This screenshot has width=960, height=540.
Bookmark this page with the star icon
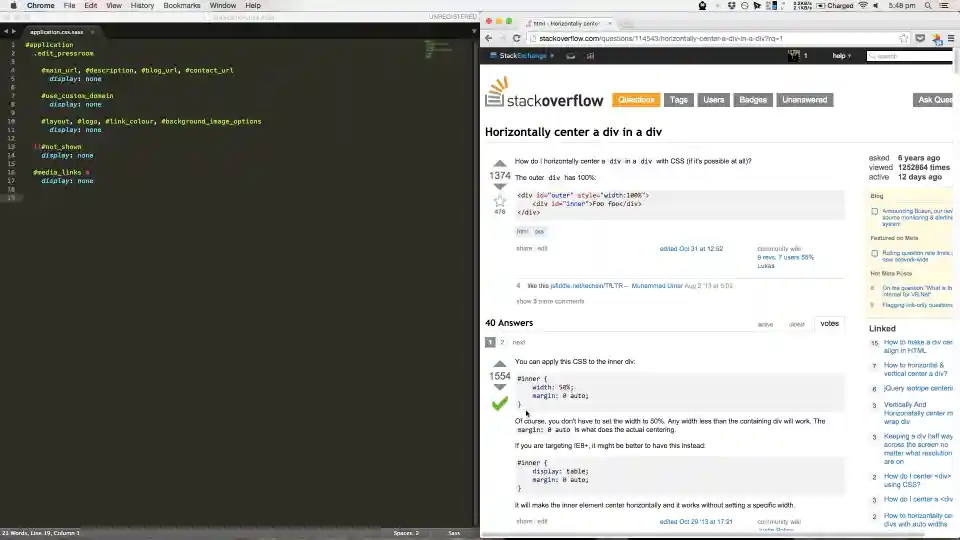(904, 38)
